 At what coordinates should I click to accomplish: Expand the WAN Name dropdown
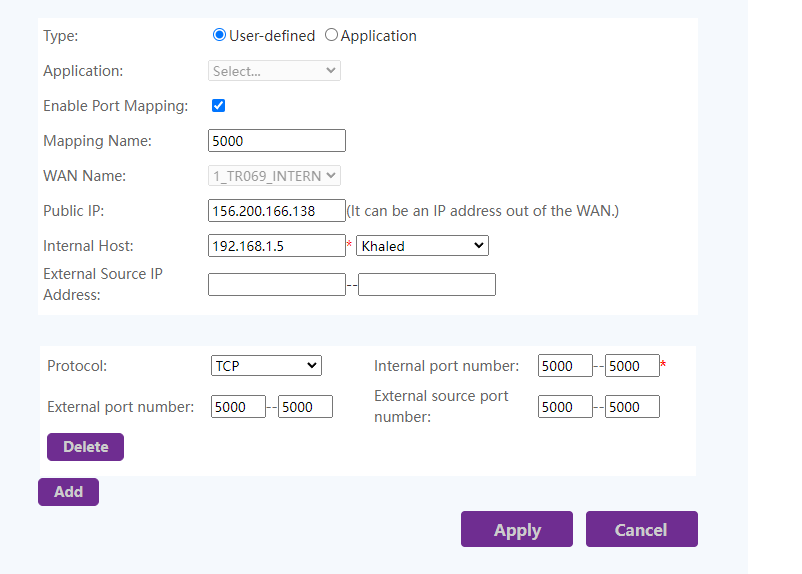click(274, 175)
